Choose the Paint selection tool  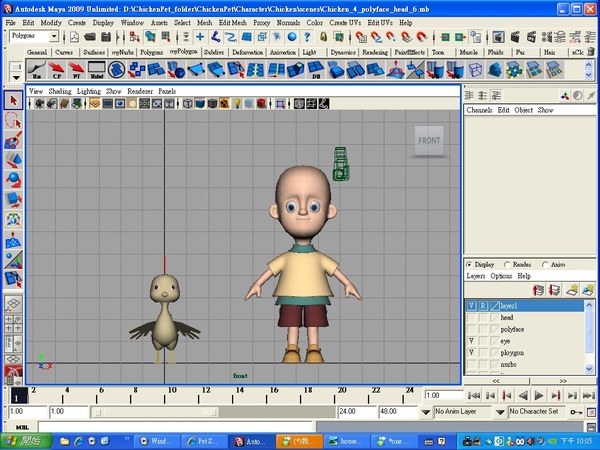click(13, 140)
